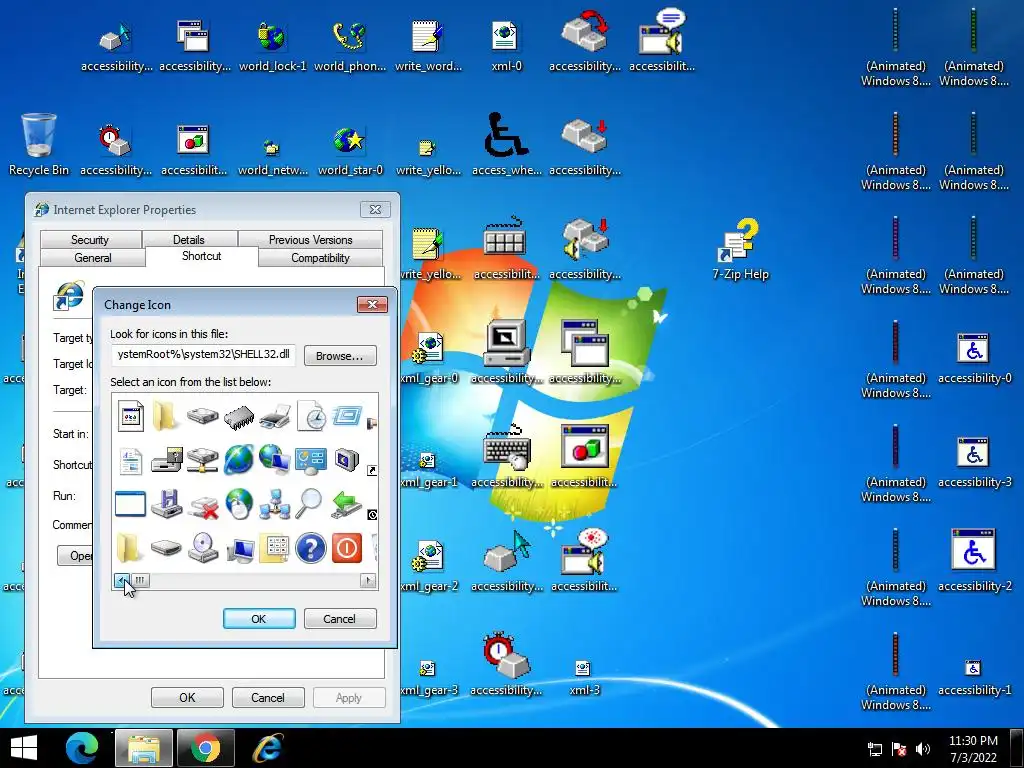The image size is (1024, 768).
Task: Select the blue question mark help icon
Action: click(x=311, y=548)
